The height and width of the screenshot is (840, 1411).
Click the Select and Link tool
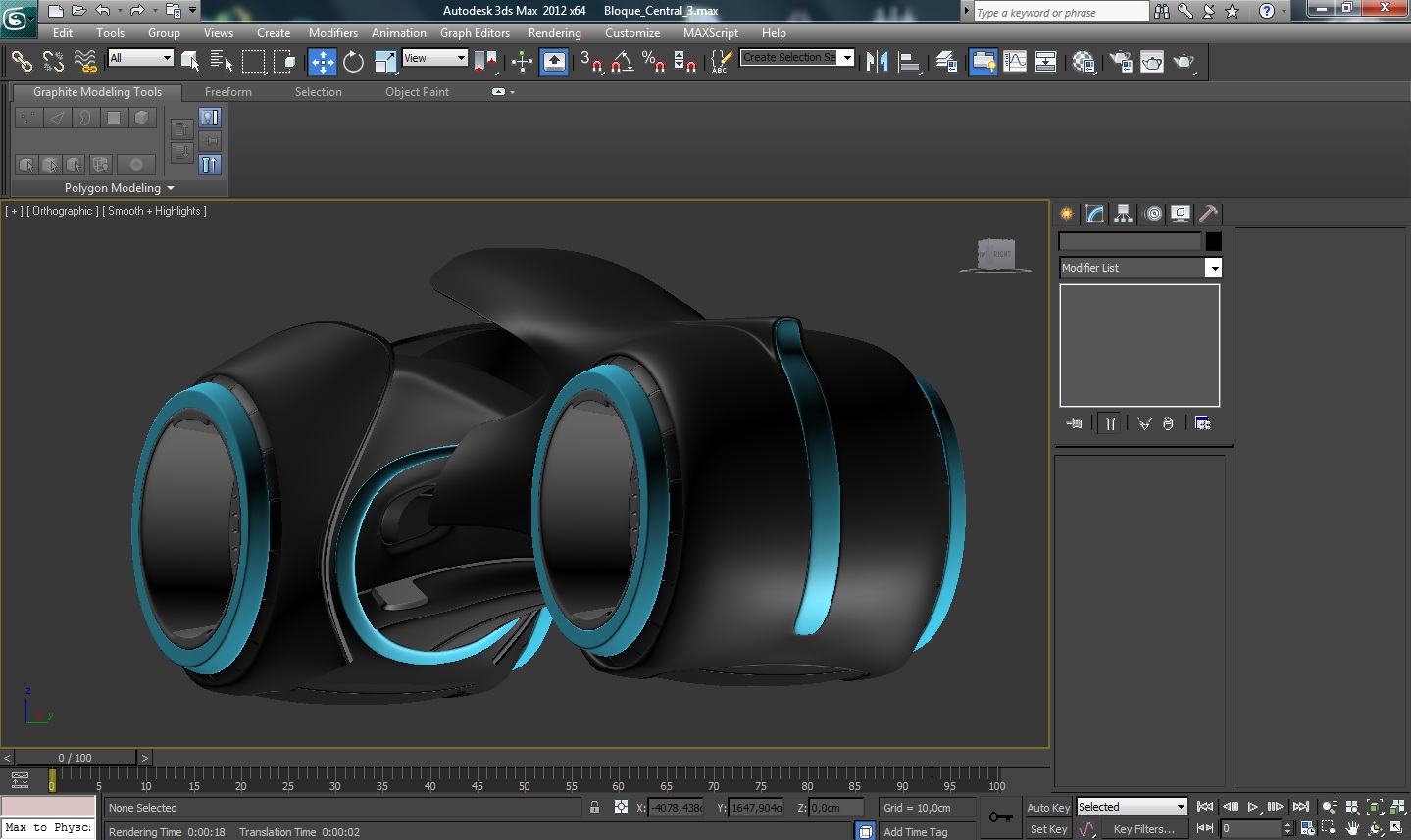point(22,62)
